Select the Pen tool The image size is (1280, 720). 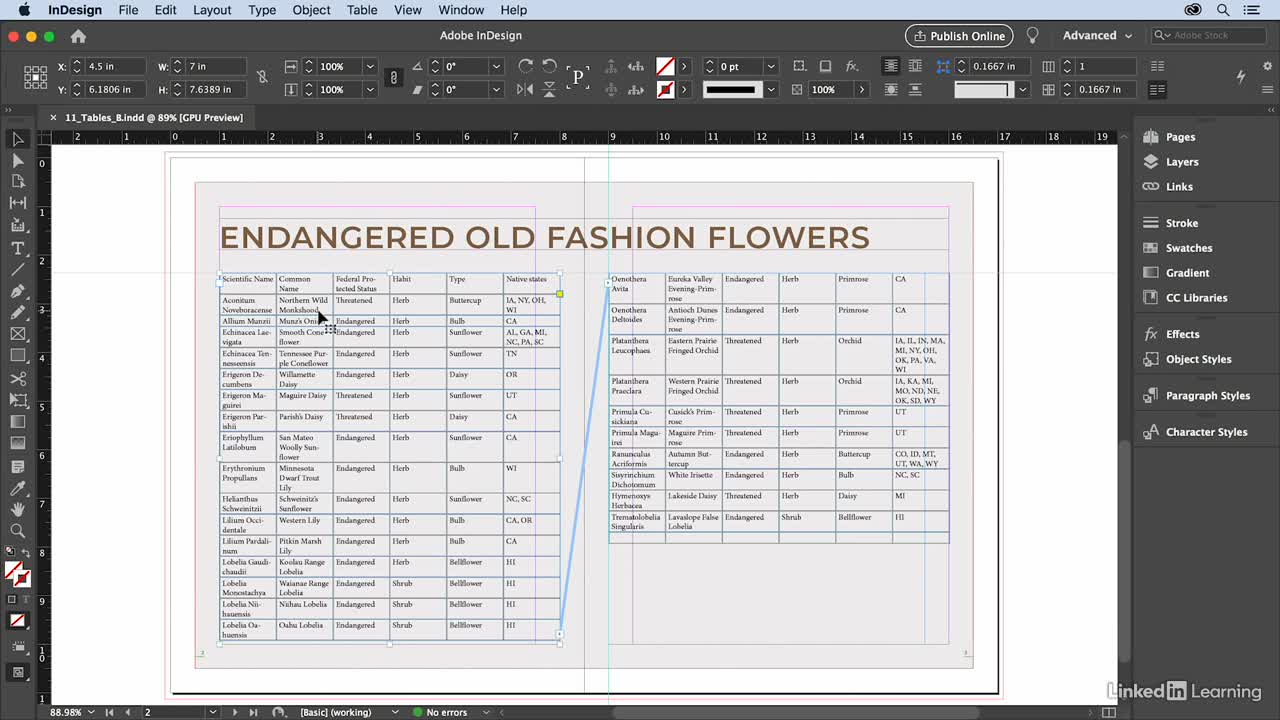17,291
